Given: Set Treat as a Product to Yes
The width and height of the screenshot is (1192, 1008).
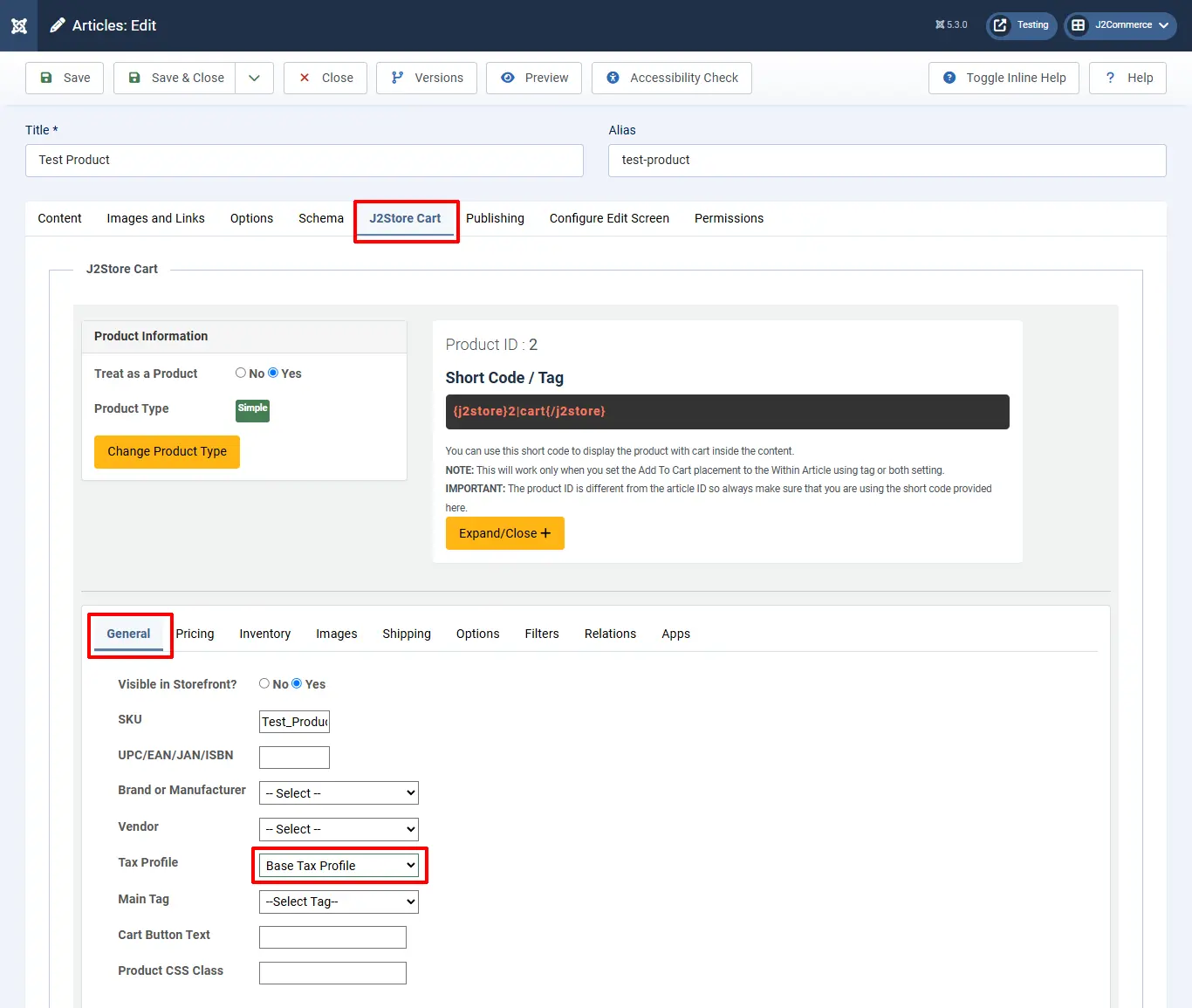Looking at the screenshot, I should click(273, 373).
